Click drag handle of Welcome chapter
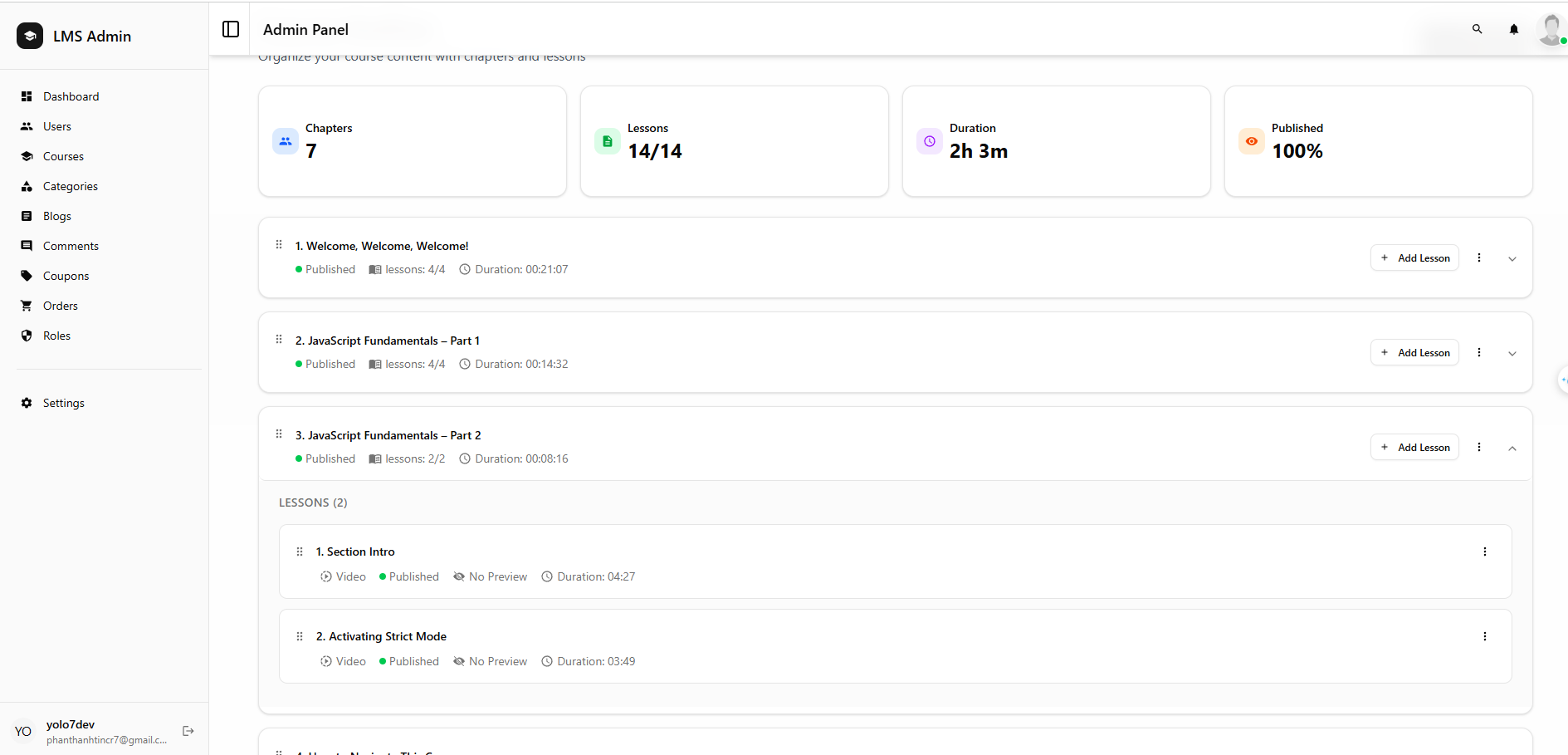The image size is (1568, 755). [279, 245]
